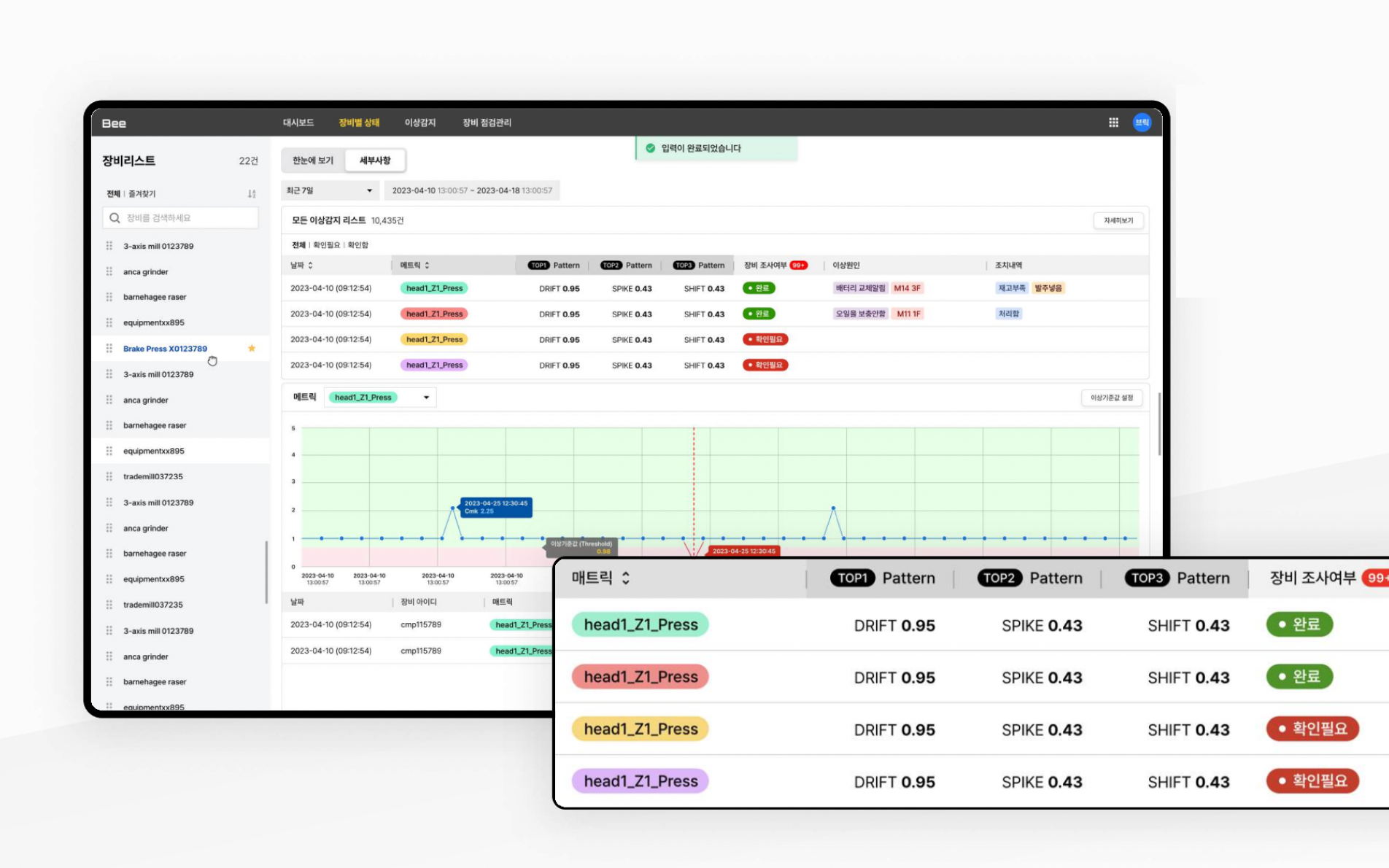The image size is (1389, 868).
Task: Open the date range 2023-04-10 to 2023-04-18 picker
Action: click(472, 190)
